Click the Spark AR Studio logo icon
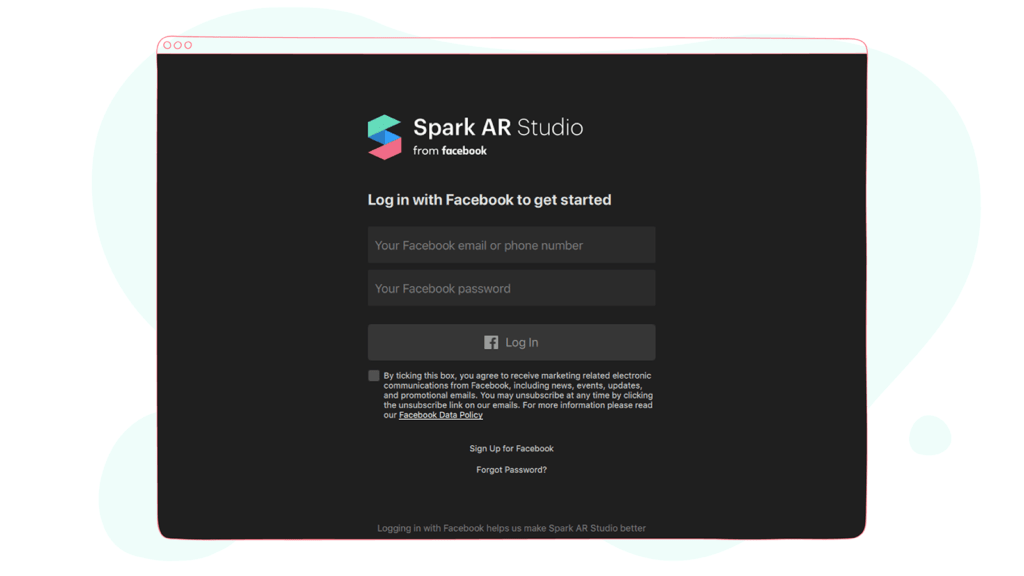Viewport: 1024px width, 576px height. 384,137
